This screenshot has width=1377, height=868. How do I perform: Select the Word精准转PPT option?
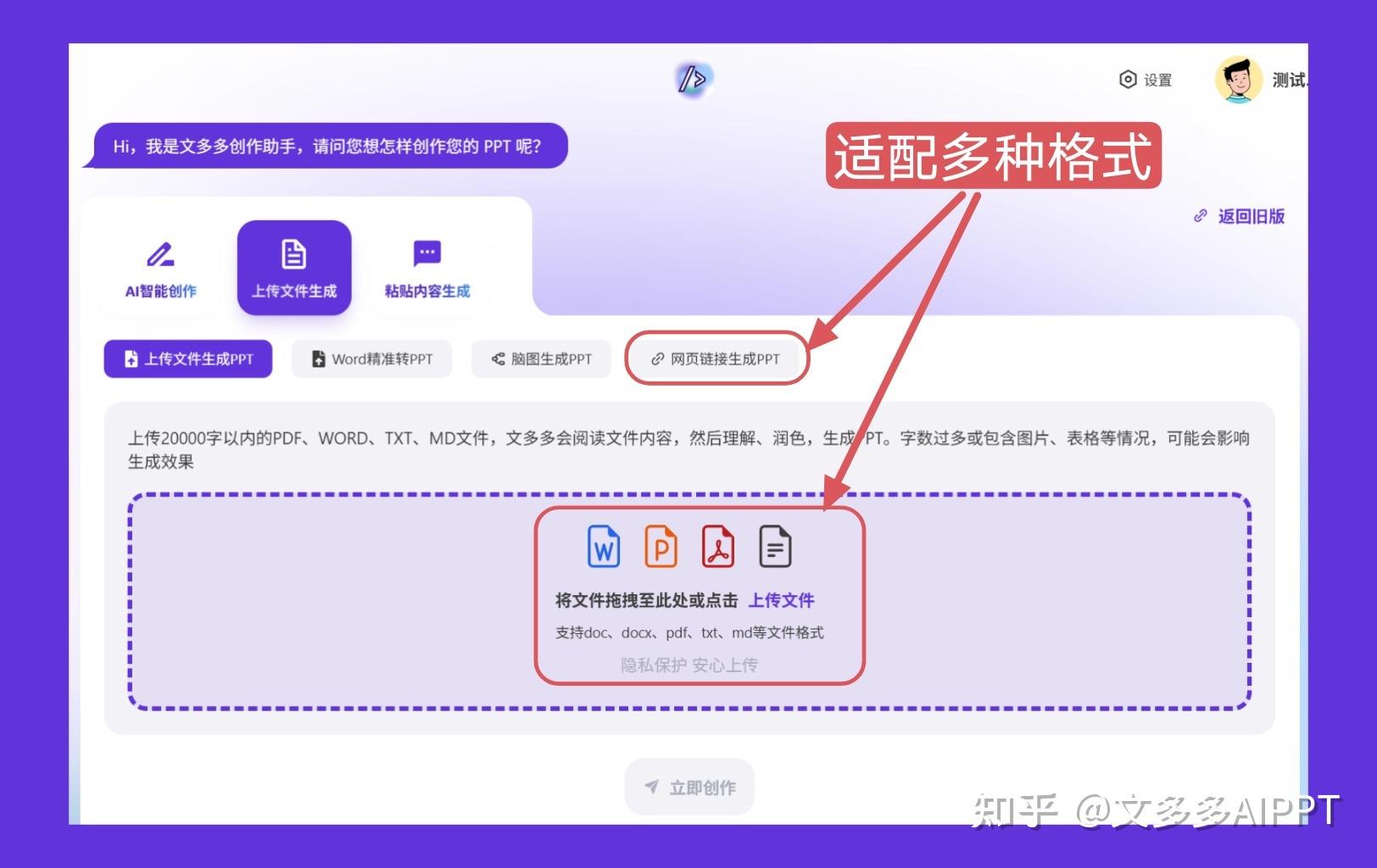371,359
